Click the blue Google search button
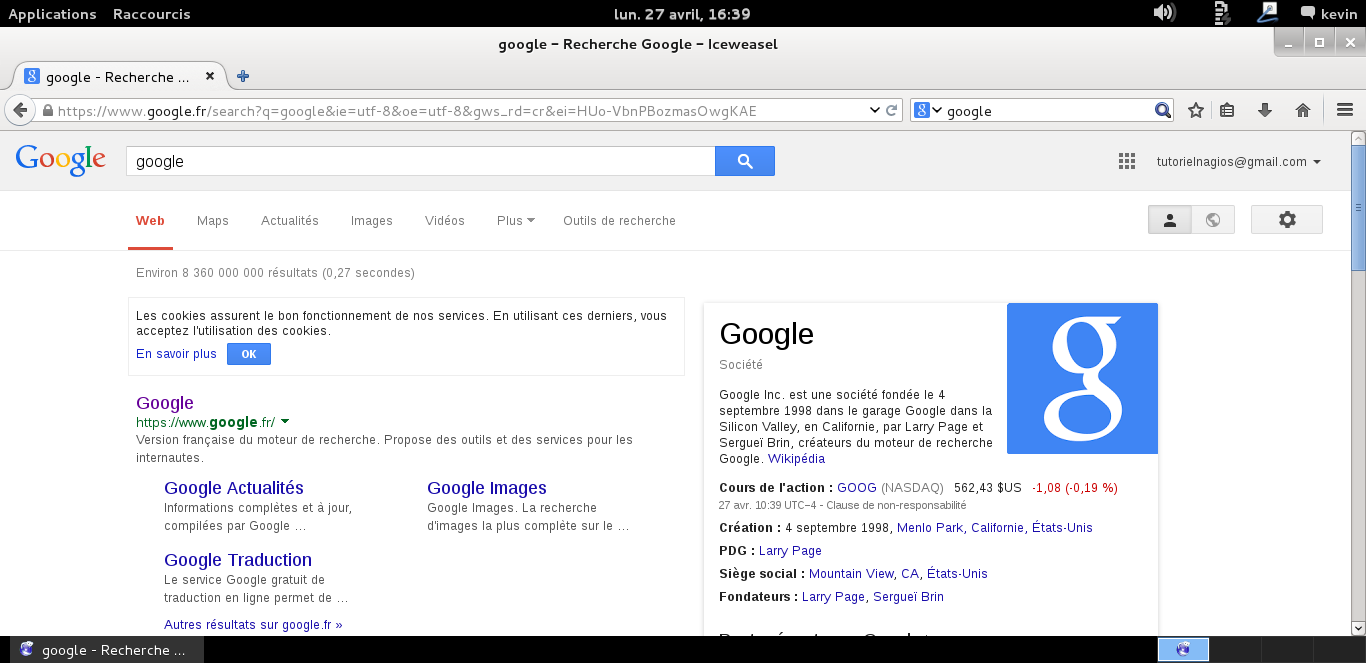Image resolution: width=1366 pixels, height=663 pixels. [x=745, y=161]
